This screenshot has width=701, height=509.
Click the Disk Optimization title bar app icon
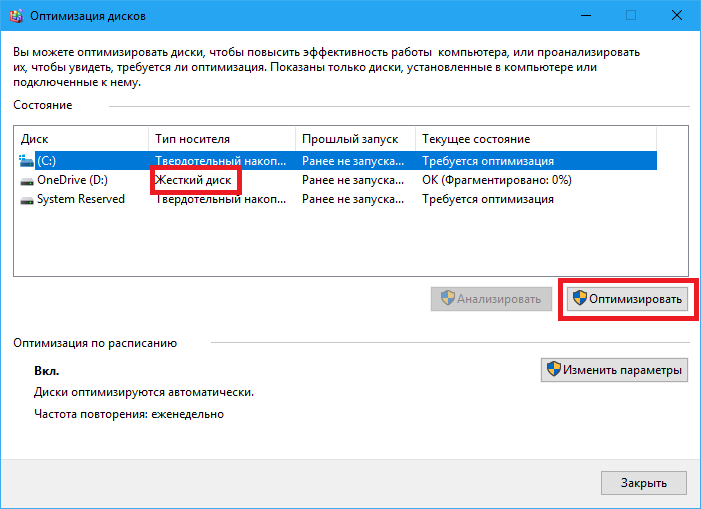coord(16,16)
